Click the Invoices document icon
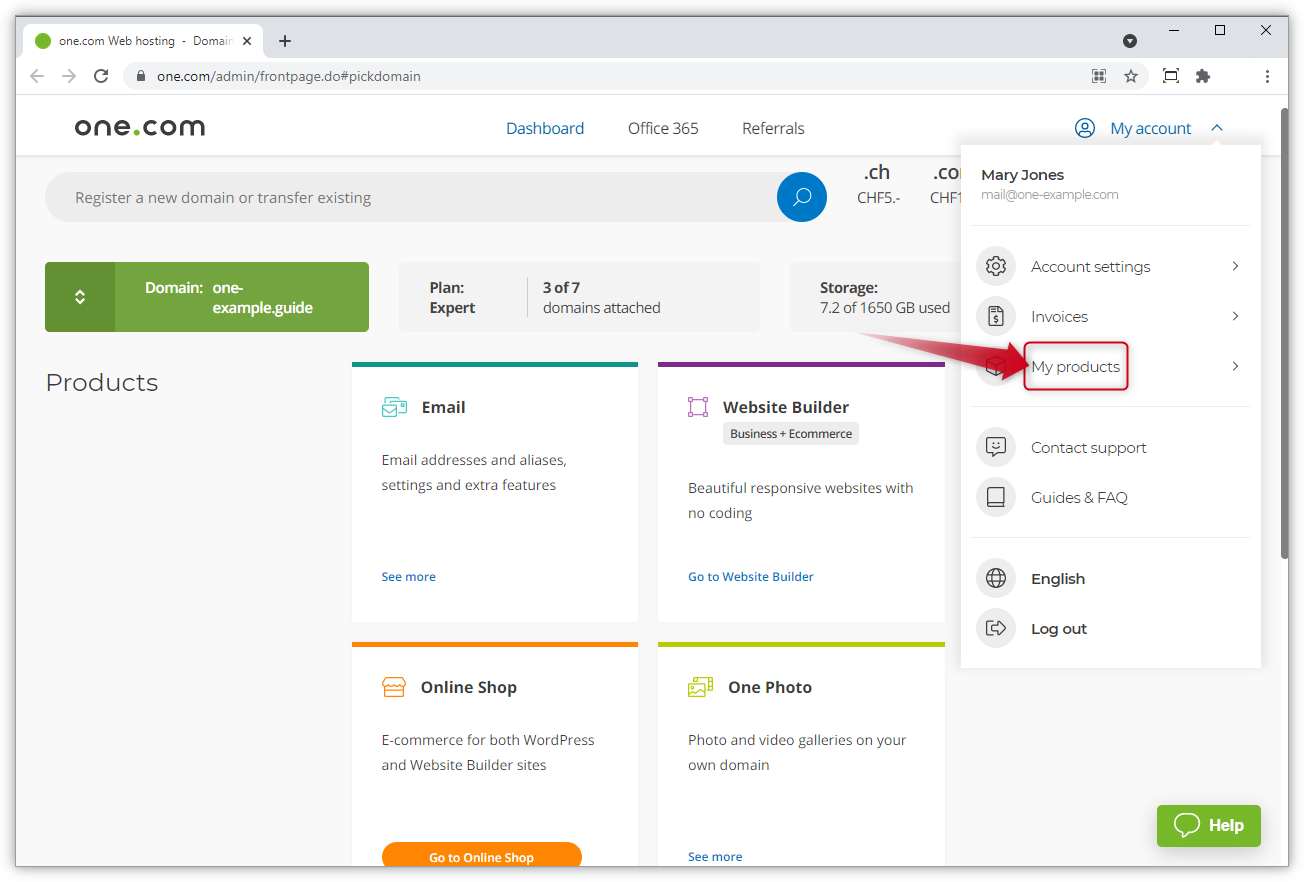 (x=995, y=316)
